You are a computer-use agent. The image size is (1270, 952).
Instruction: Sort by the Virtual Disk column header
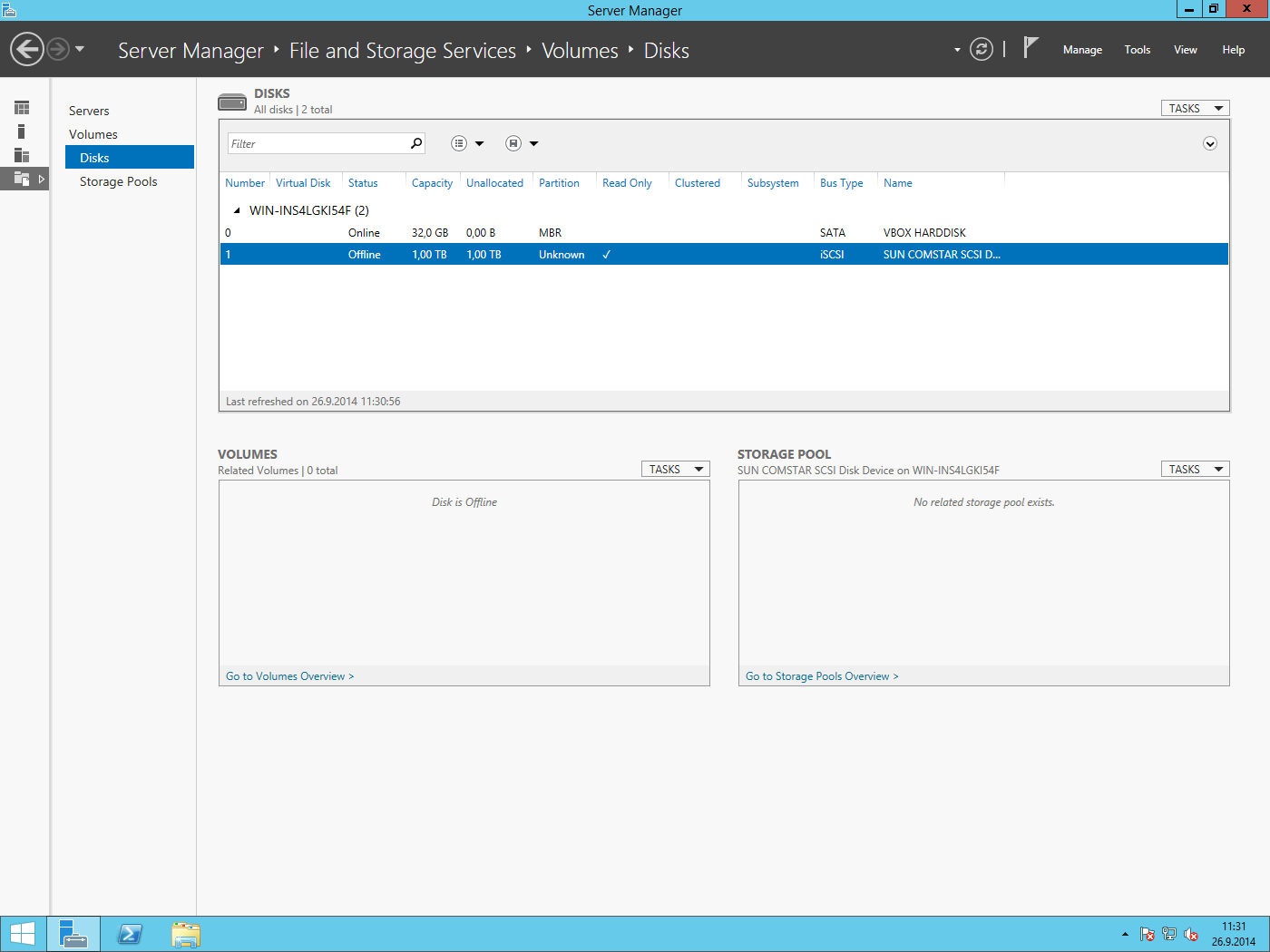coord(303,183)
